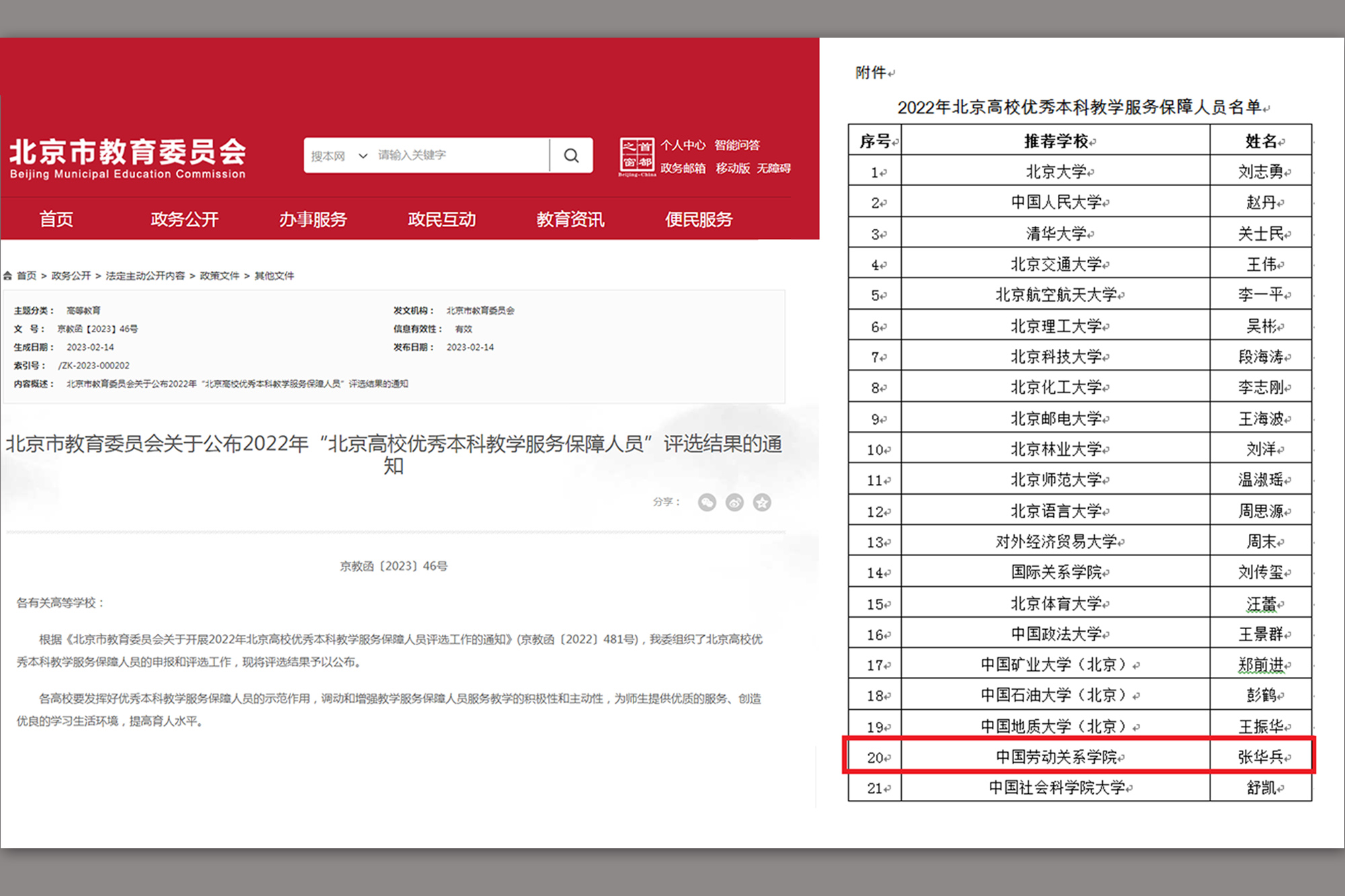The width and height of the screenshot is (1345, 896).
Task: Share article via Weibo icon
Action: tap(734, 502)
